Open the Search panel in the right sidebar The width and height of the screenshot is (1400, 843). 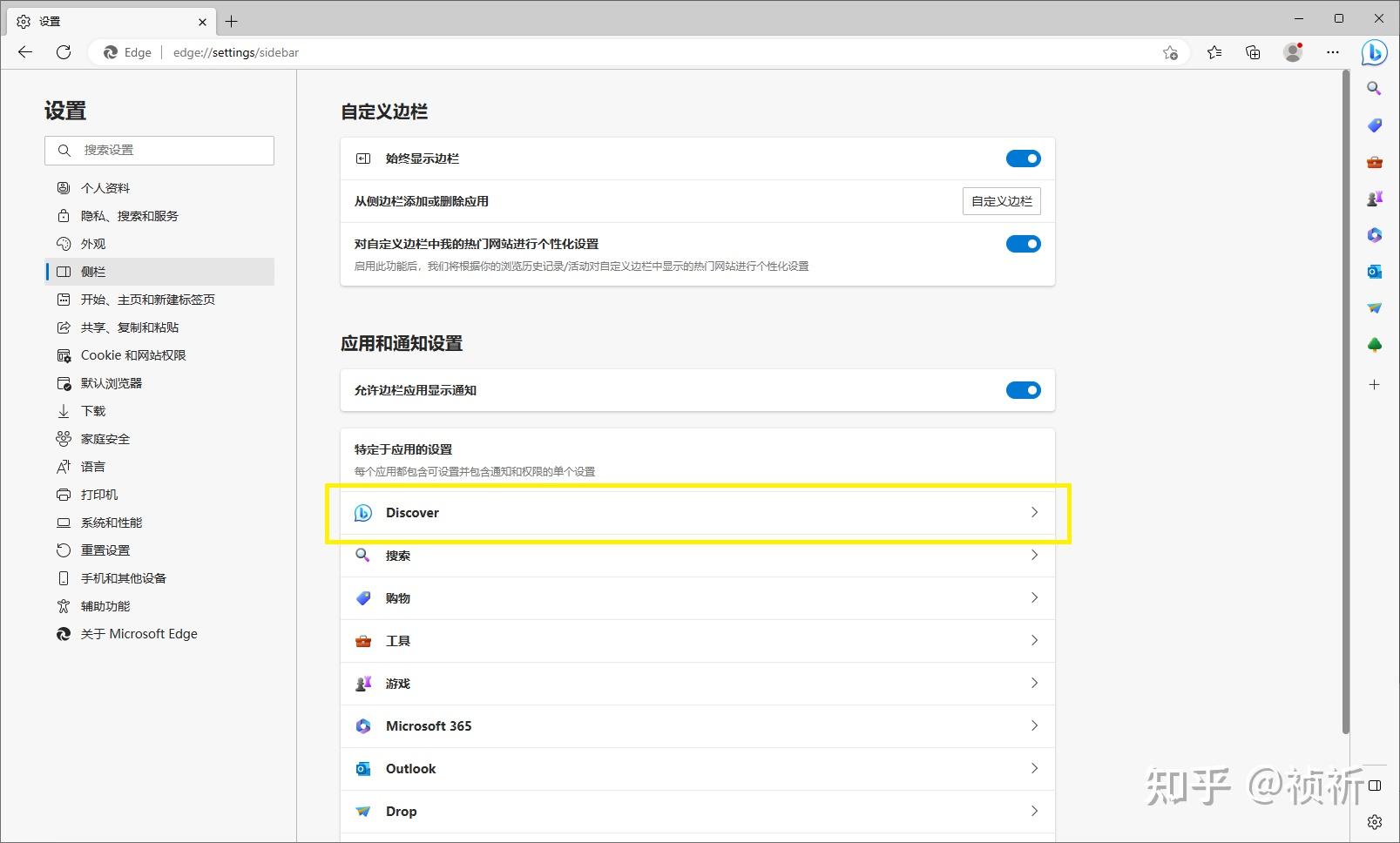click(x=1374, y=88)
